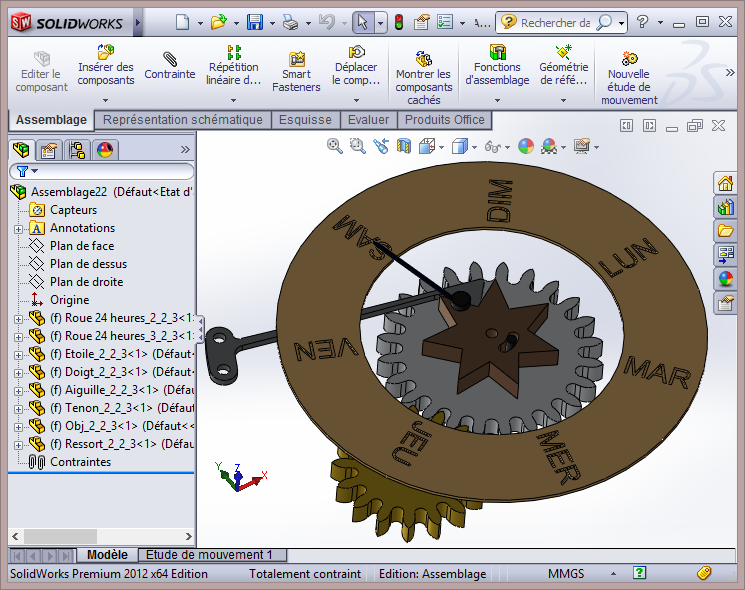Open Répétition linéaire dropdown arrow
Viewport: 745px width, 590px height.
pyautogui.click(x=233, y=100)
